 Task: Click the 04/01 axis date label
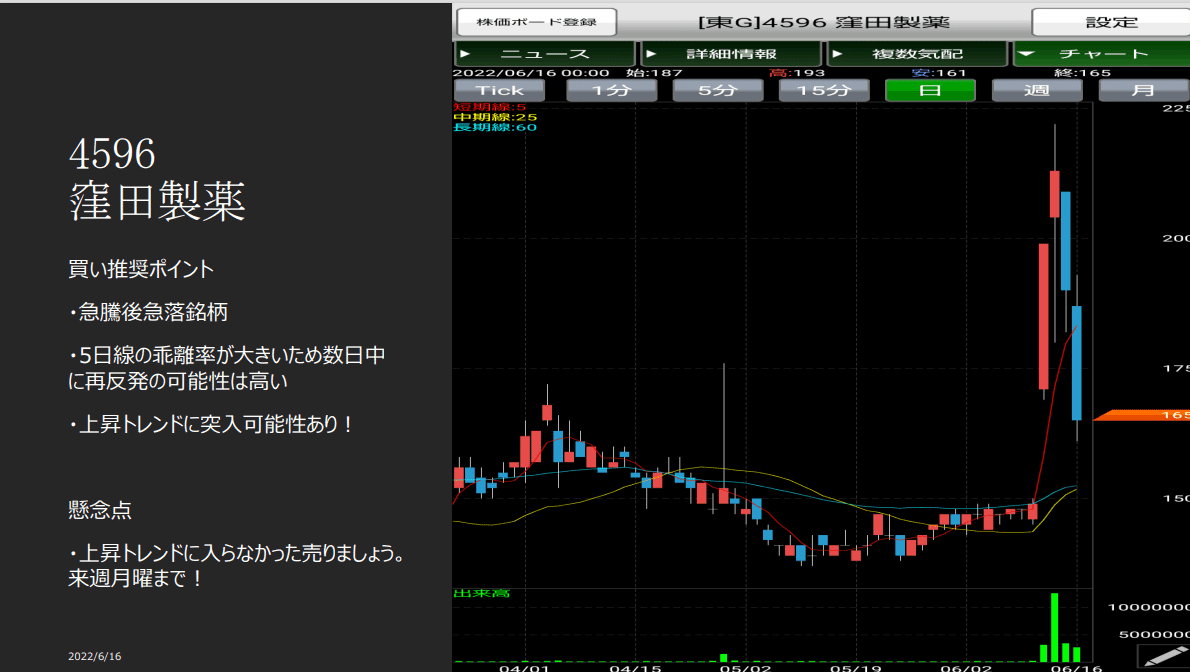(524, 667)
